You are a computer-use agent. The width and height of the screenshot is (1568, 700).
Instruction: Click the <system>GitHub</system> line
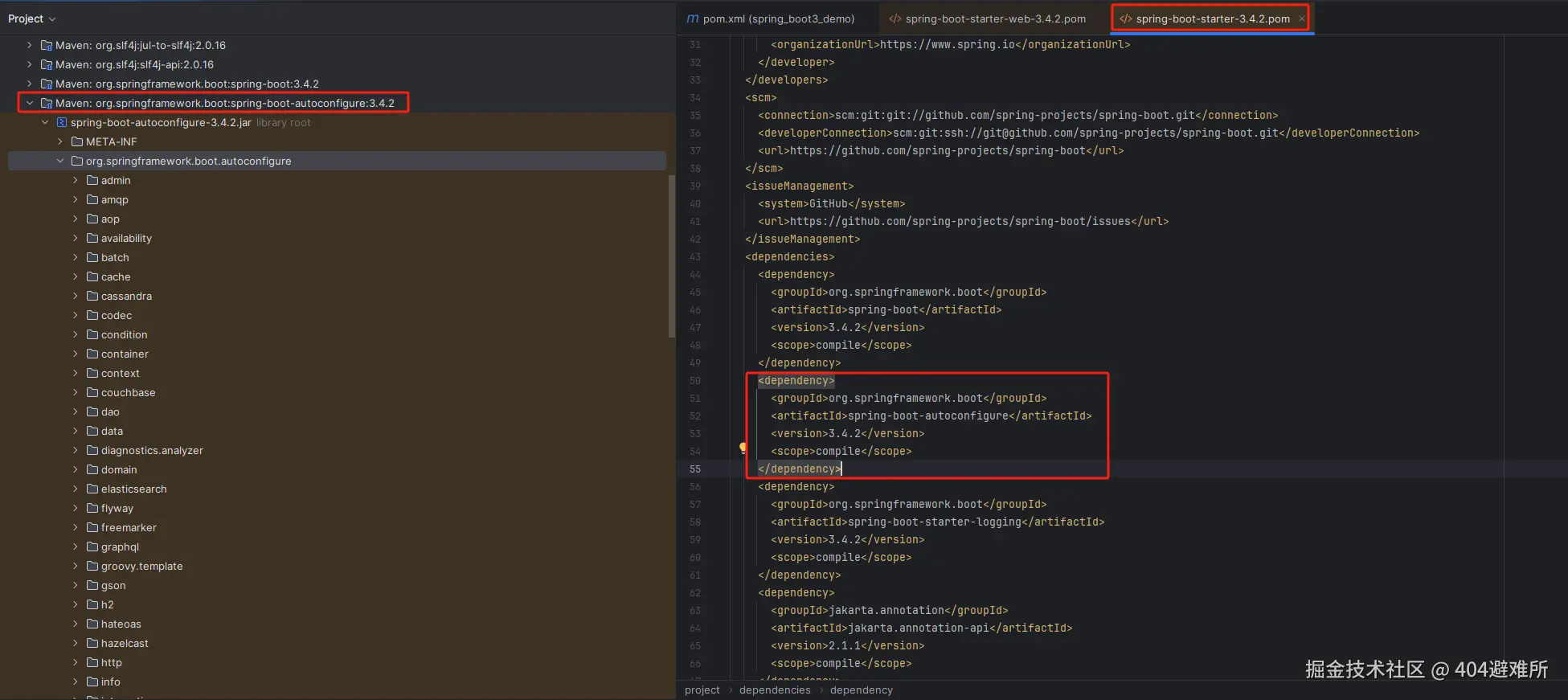[832, 204]
